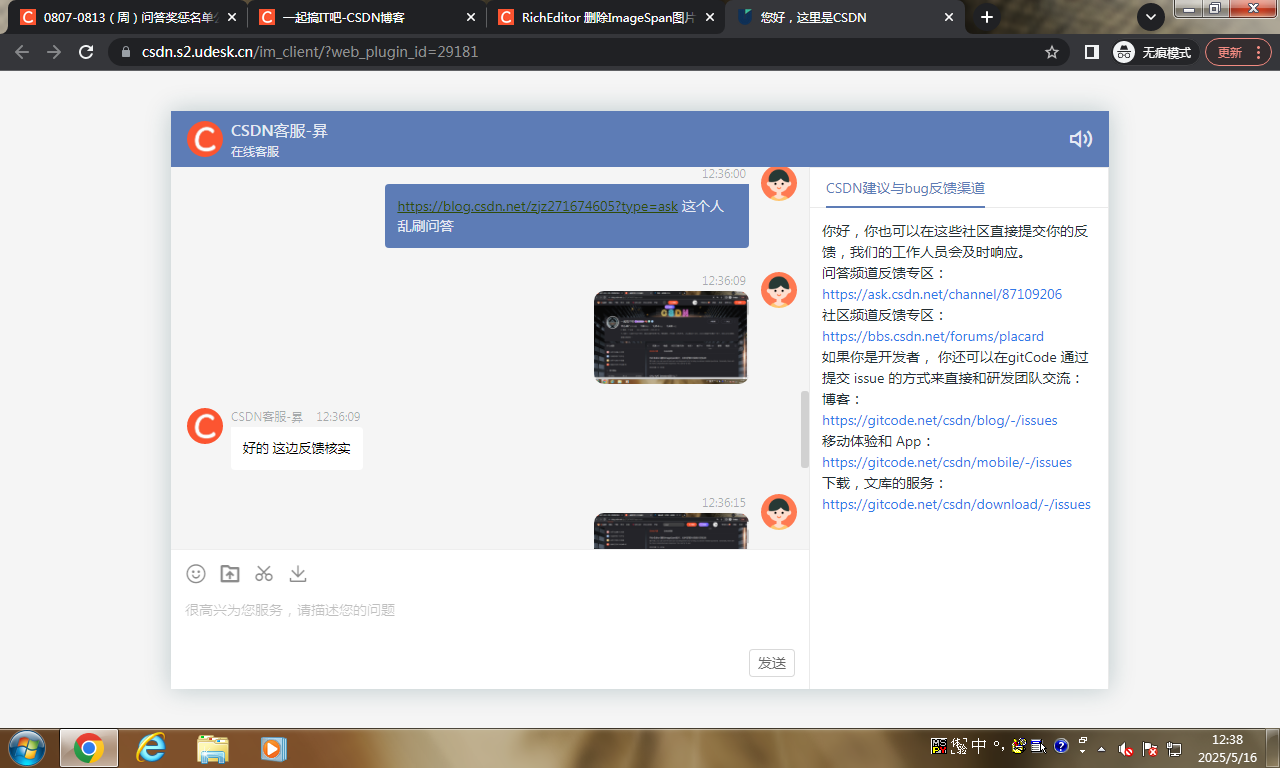This screenshot has height=768, width=1280.
Task: Expand the tab search dropdown
Action: click(1151, 17)
